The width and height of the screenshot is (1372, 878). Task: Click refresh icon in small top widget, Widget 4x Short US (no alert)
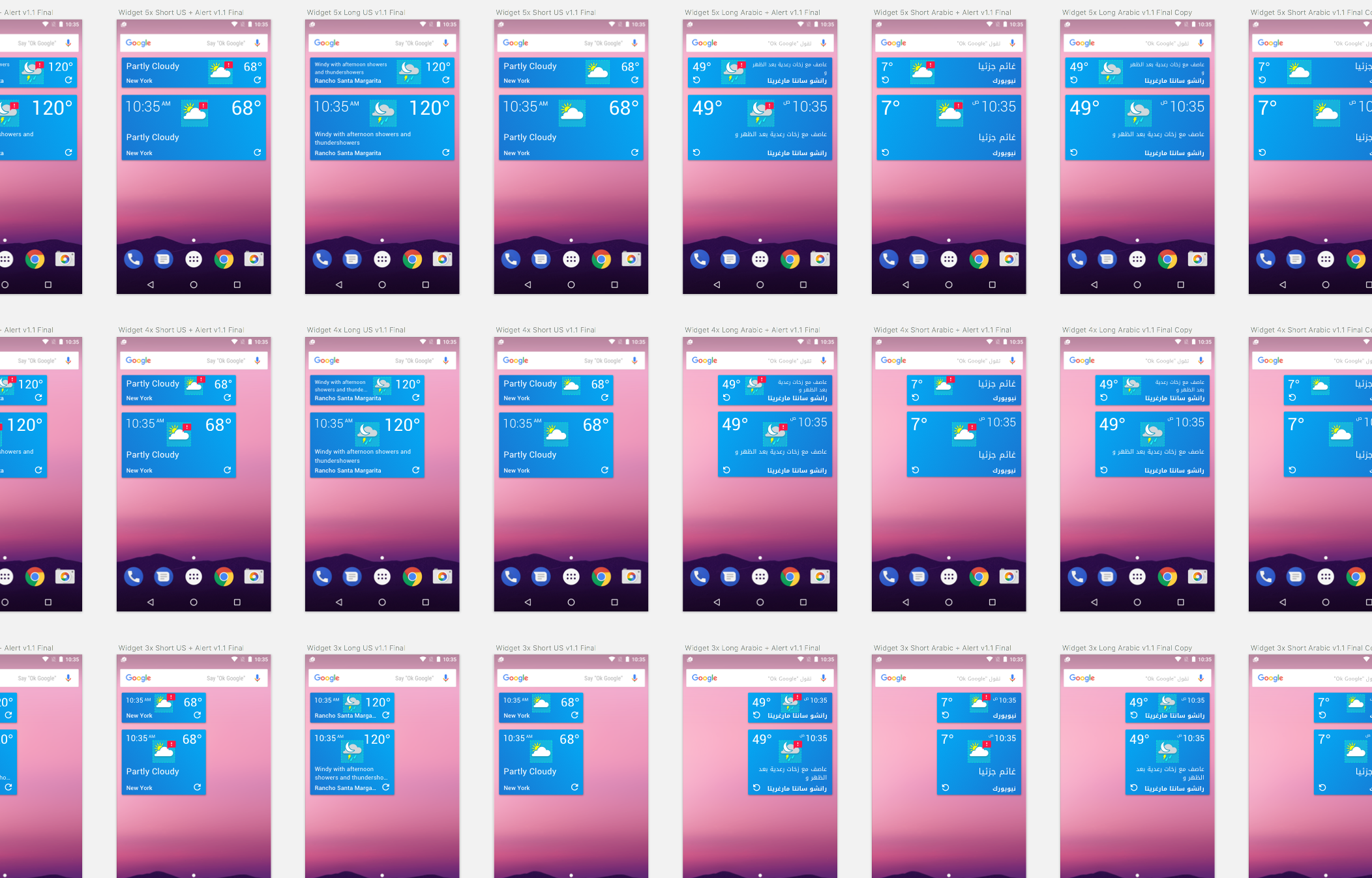604,397
